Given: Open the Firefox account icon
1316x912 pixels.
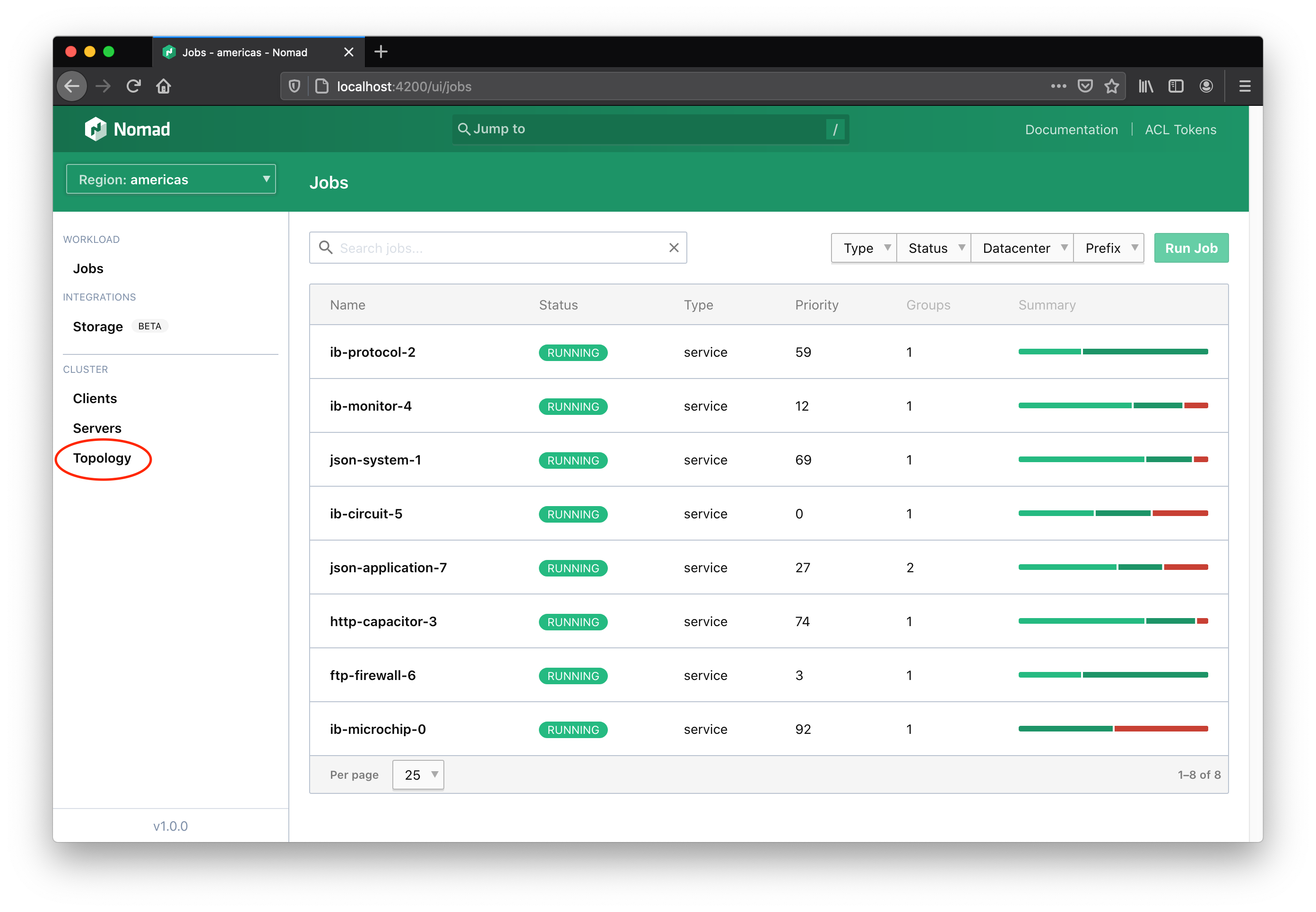Looking at the screenshot, I should click(x=1206, y=86).
